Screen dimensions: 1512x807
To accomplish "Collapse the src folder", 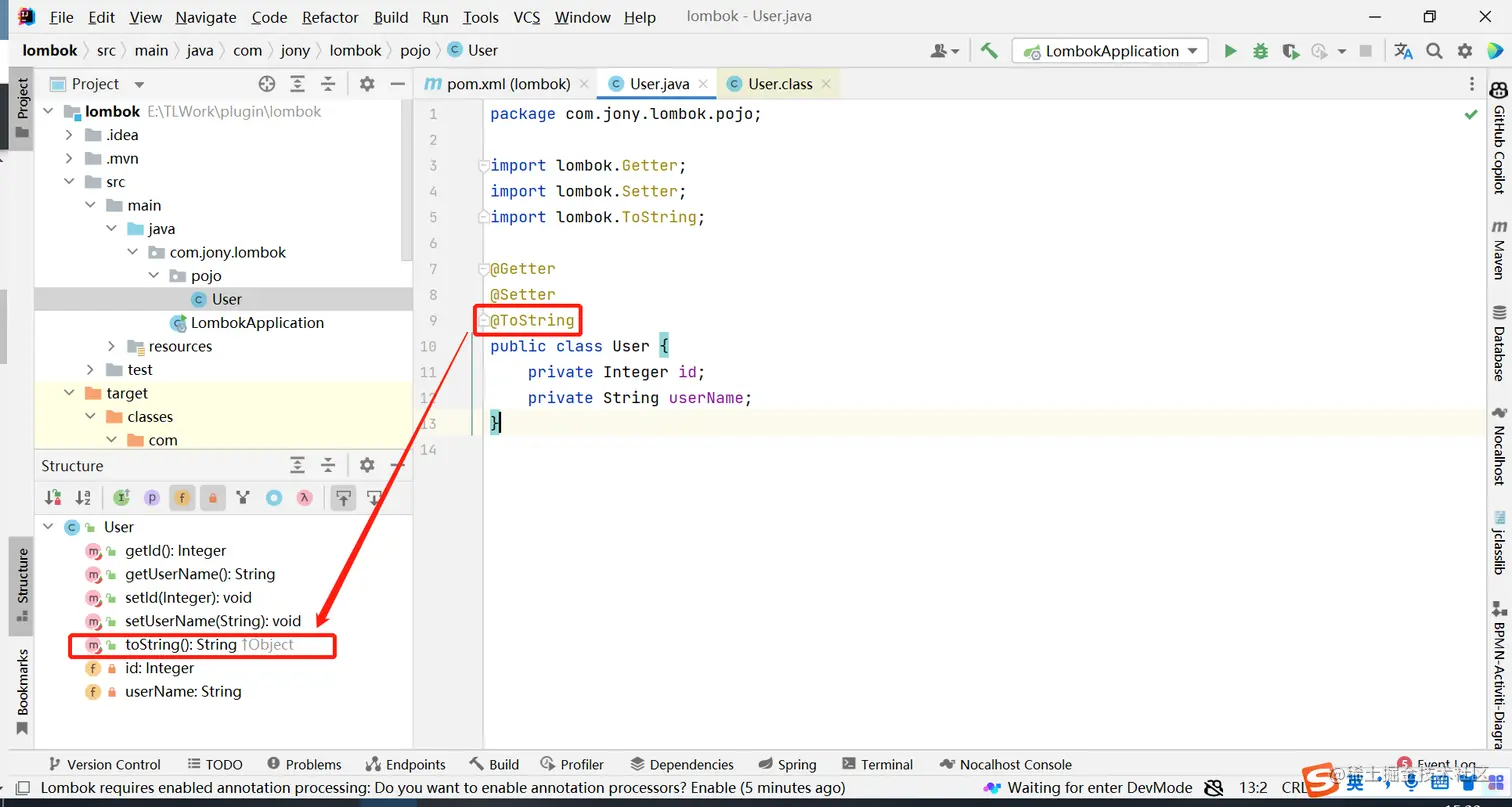I will [x=69, y=182].
